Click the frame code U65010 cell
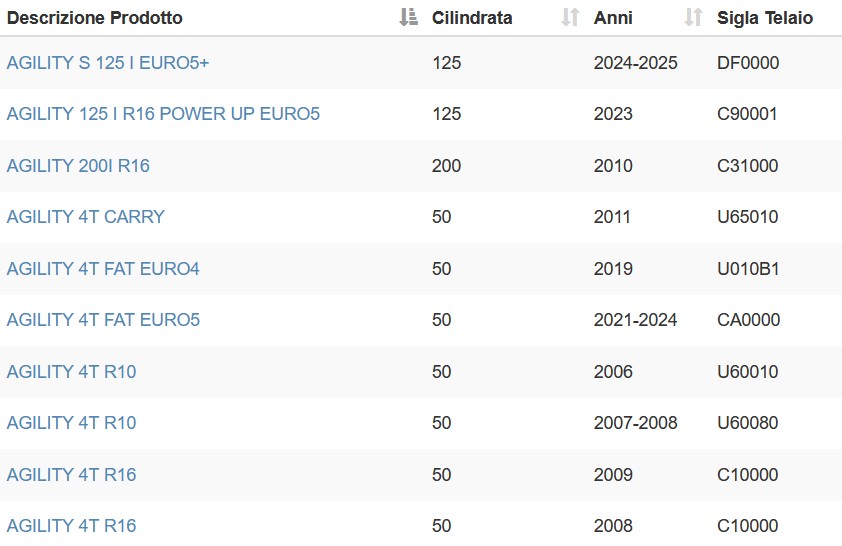 click(747, 217)
